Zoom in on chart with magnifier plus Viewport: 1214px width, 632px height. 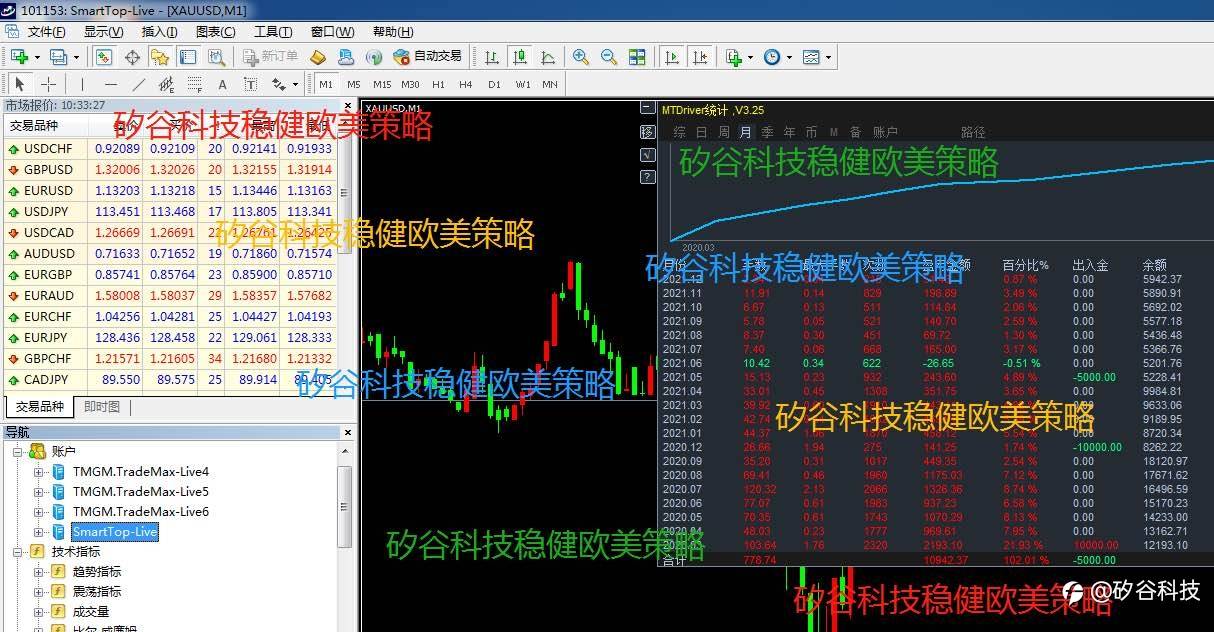point(580,57)
